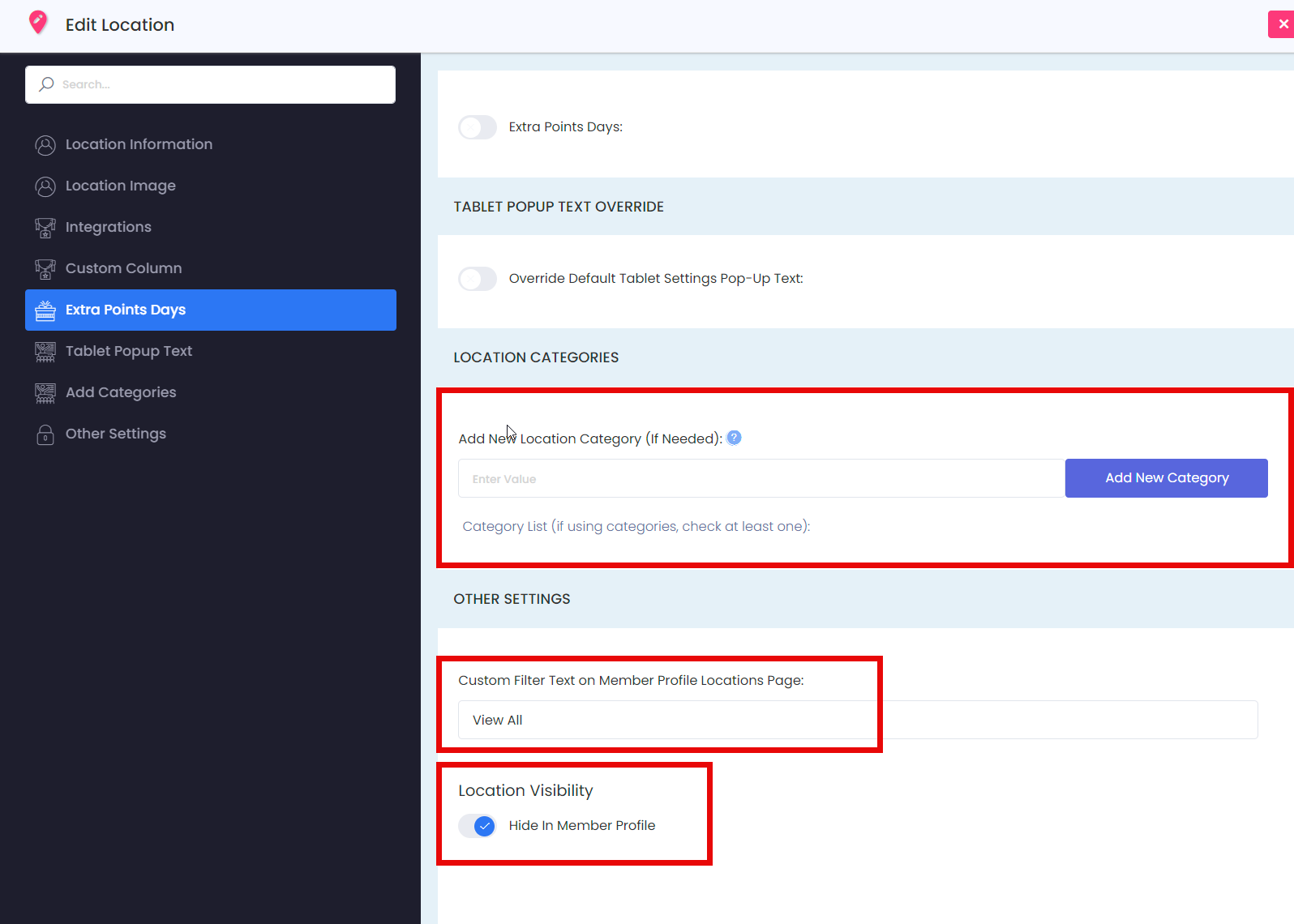Screen dimensions: 1294x924
Task: Click the LOCATION CATEGORIES heading
Action: coord(536,357)
